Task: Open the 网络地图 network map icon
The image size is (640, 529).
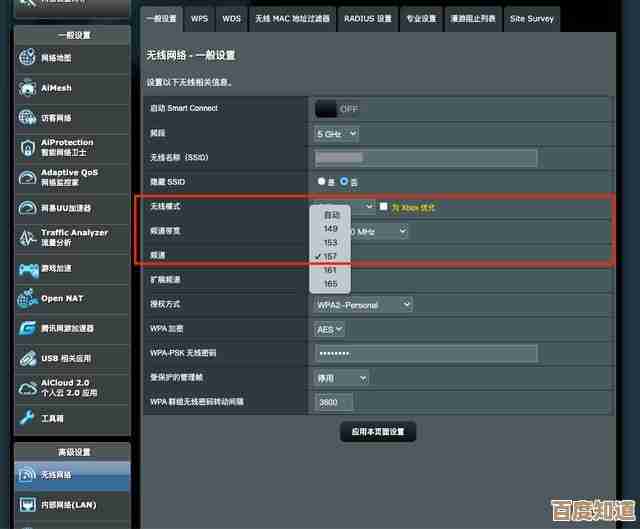Action: (27, 58)
